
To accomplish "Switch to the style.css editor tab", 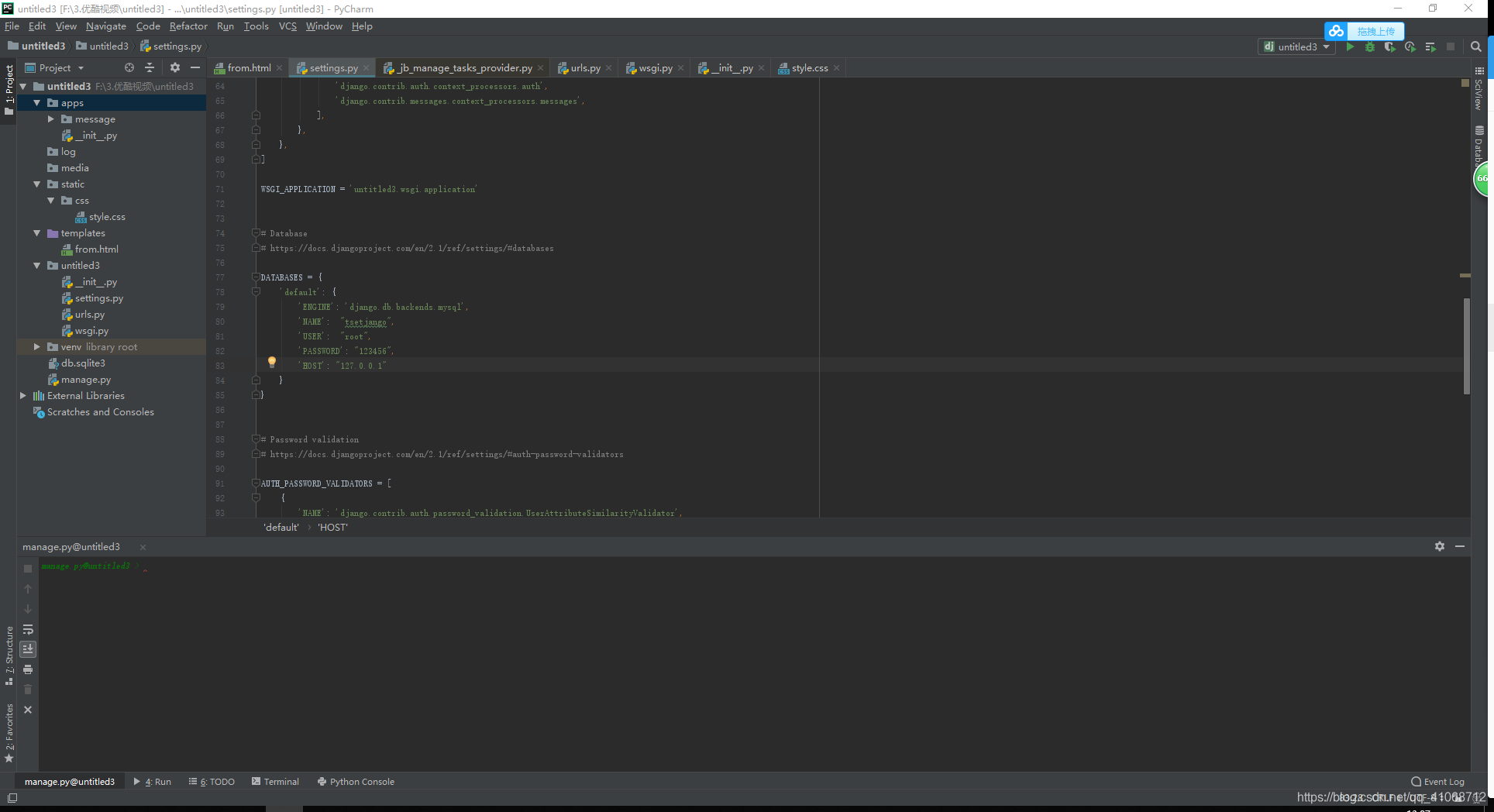I will pos(810,68).
